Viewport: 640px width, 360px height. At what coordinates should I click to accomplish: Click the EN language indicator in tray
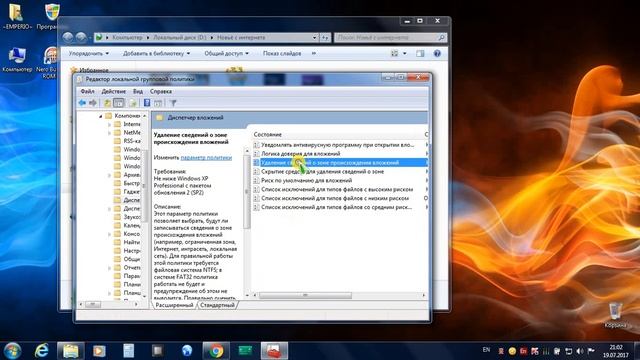[x=486, y=350]
